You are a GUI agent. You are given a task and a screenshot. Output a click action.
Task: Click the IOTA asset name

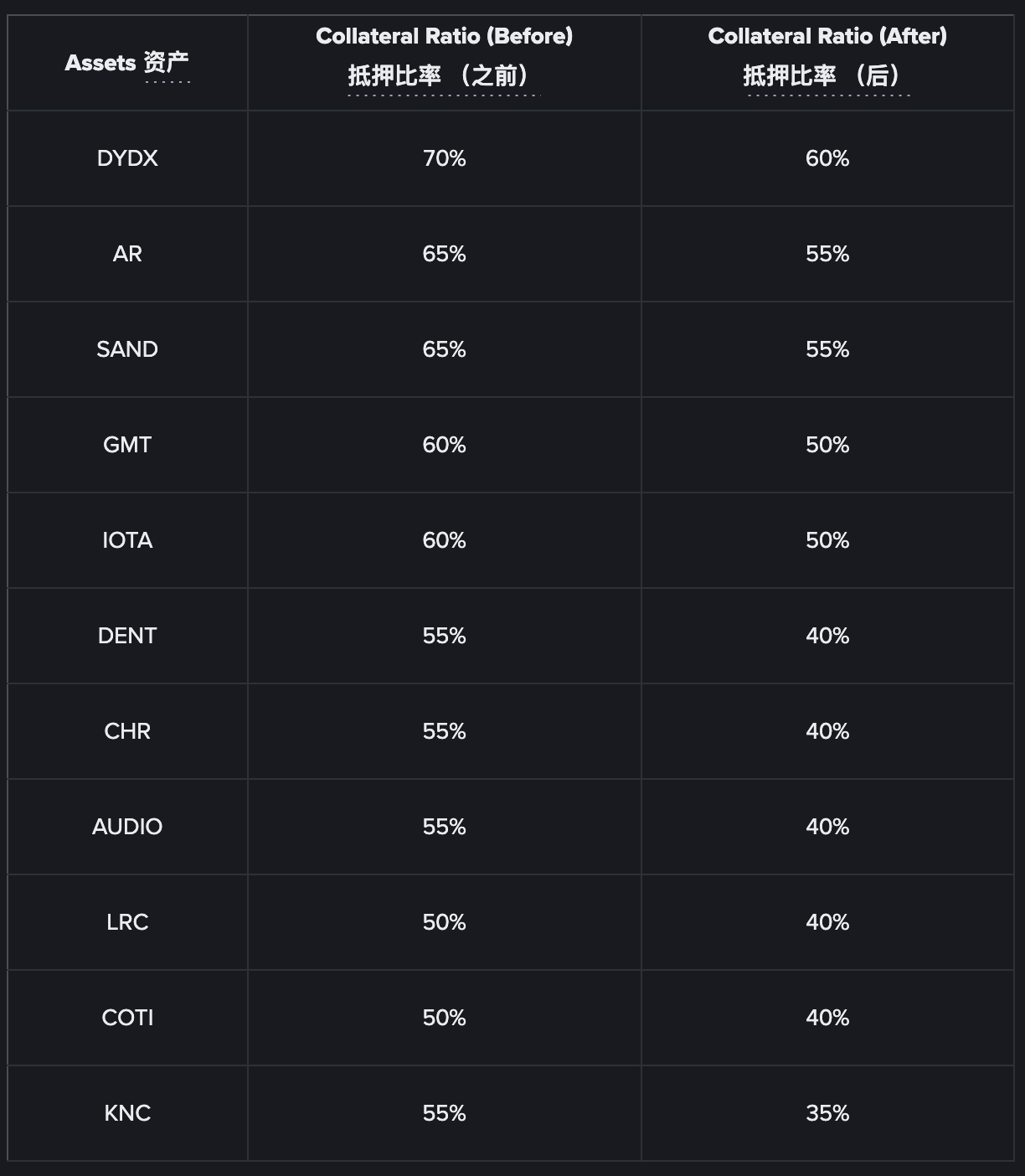coord(127,540)
